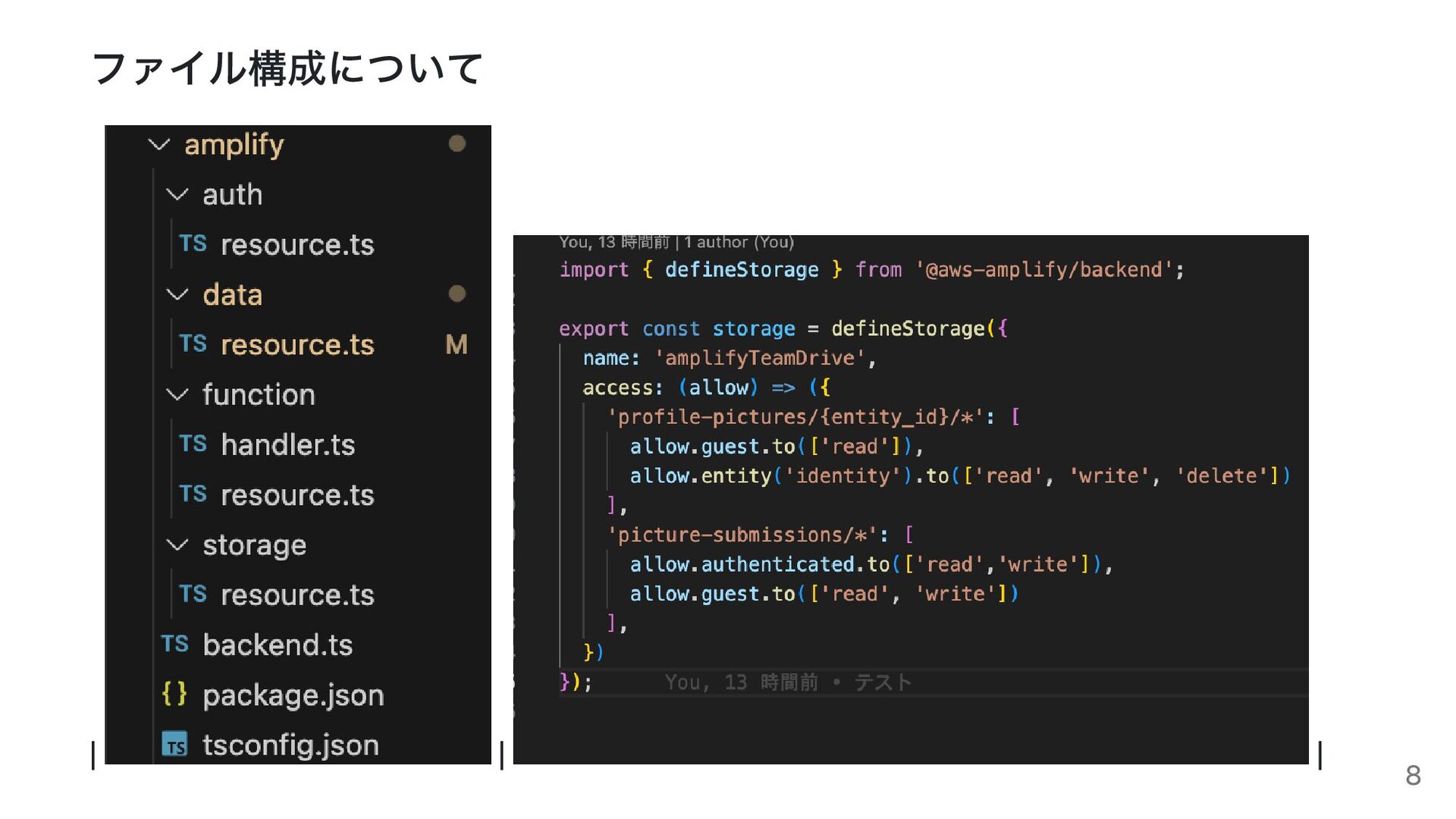Viewport: 1456px width, 819px height.
Task: Click the 'delete' permission string
Action: pyautogui.click(x=1222, y=476)
